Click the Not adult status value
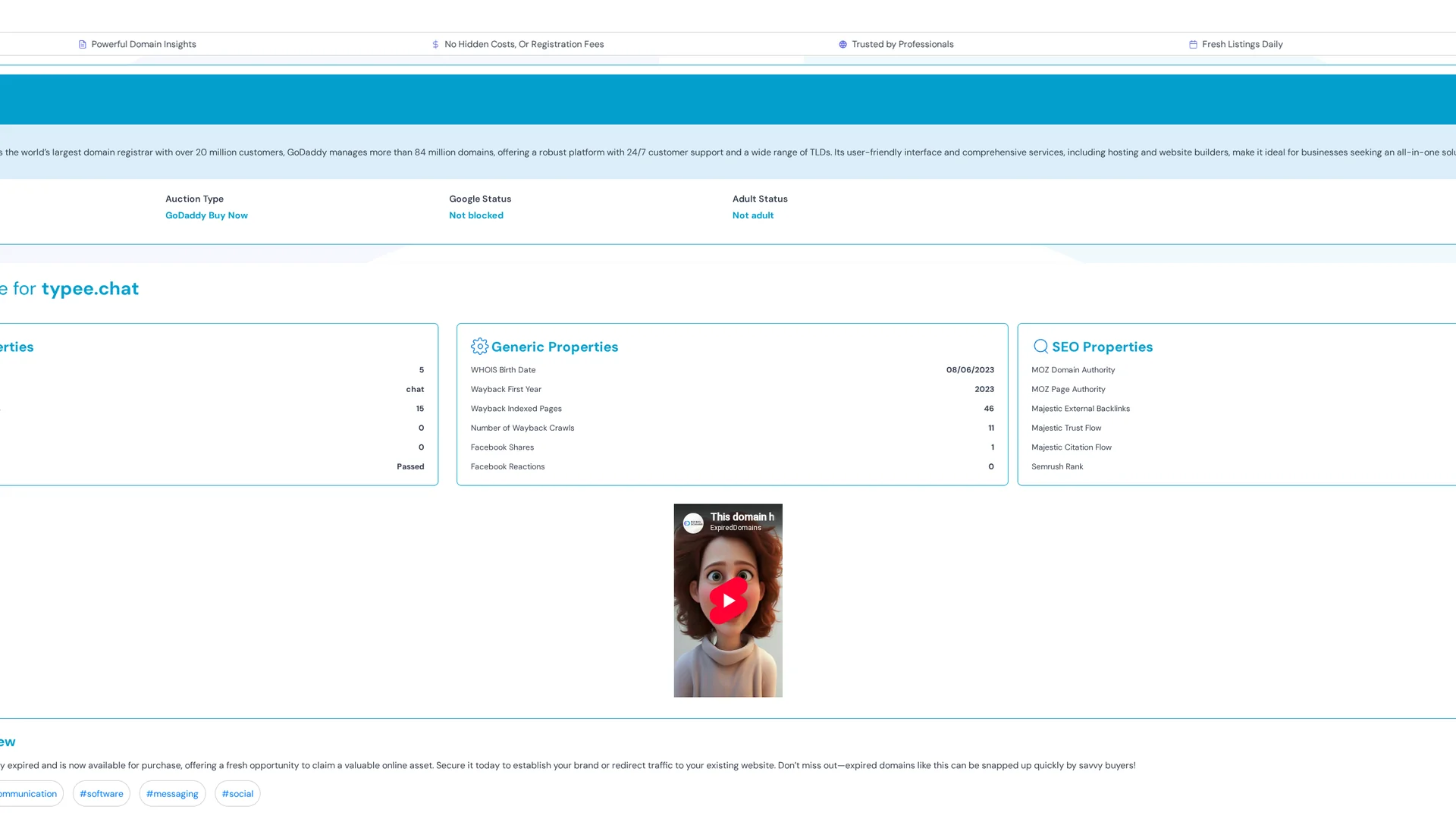This screenshot has width=1456, height=819. click(753, 215)
